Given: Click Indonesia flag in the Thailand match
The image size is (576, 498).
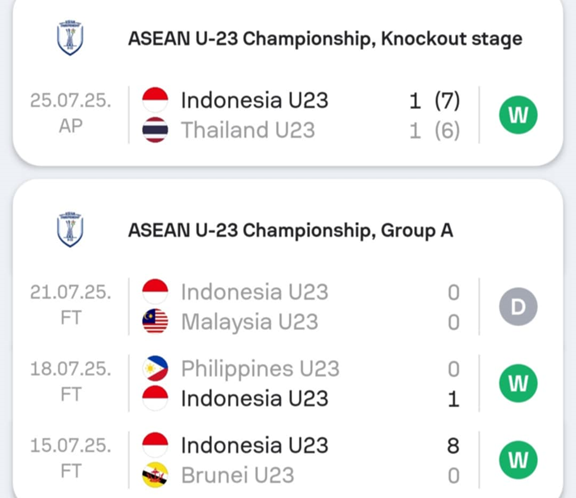Looking at the screenshot, I should click(155, 100).
